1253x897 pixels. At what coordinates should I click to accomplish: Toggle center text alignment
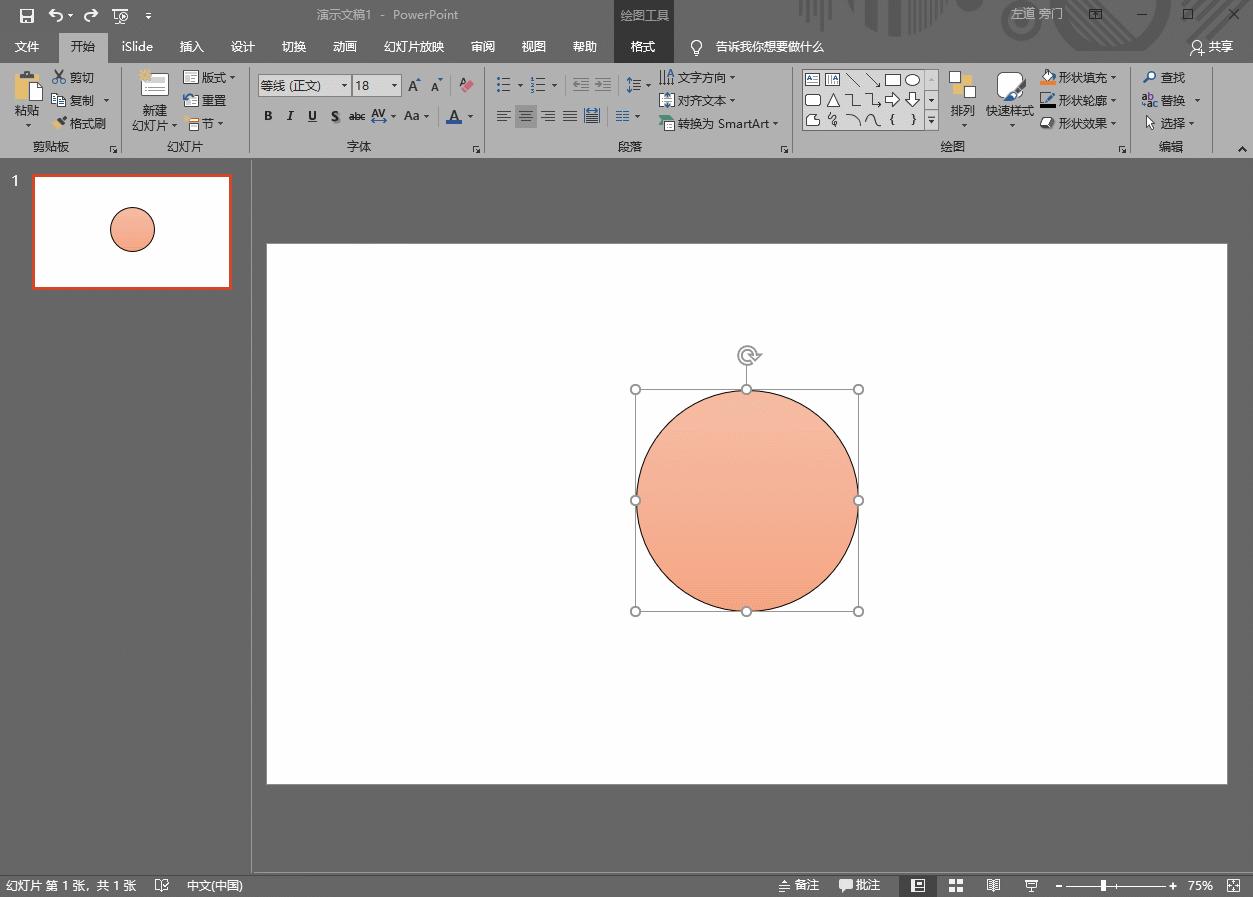(526, 116)
